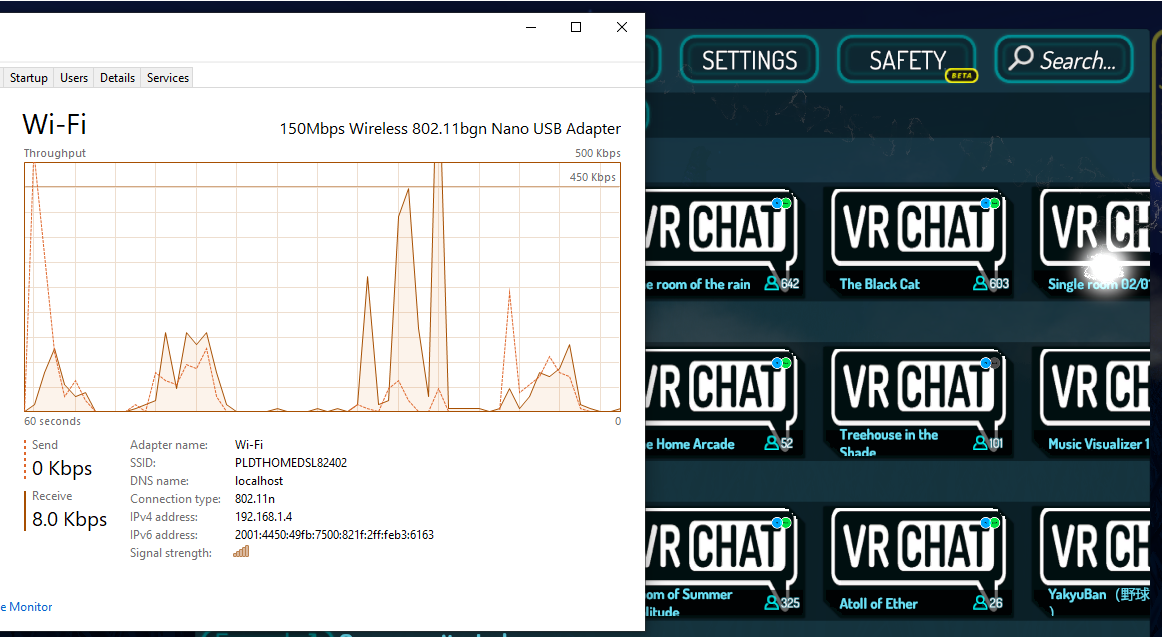
Task: Click the IPv4 address 192.168.1.4
Action: [263, 517]
